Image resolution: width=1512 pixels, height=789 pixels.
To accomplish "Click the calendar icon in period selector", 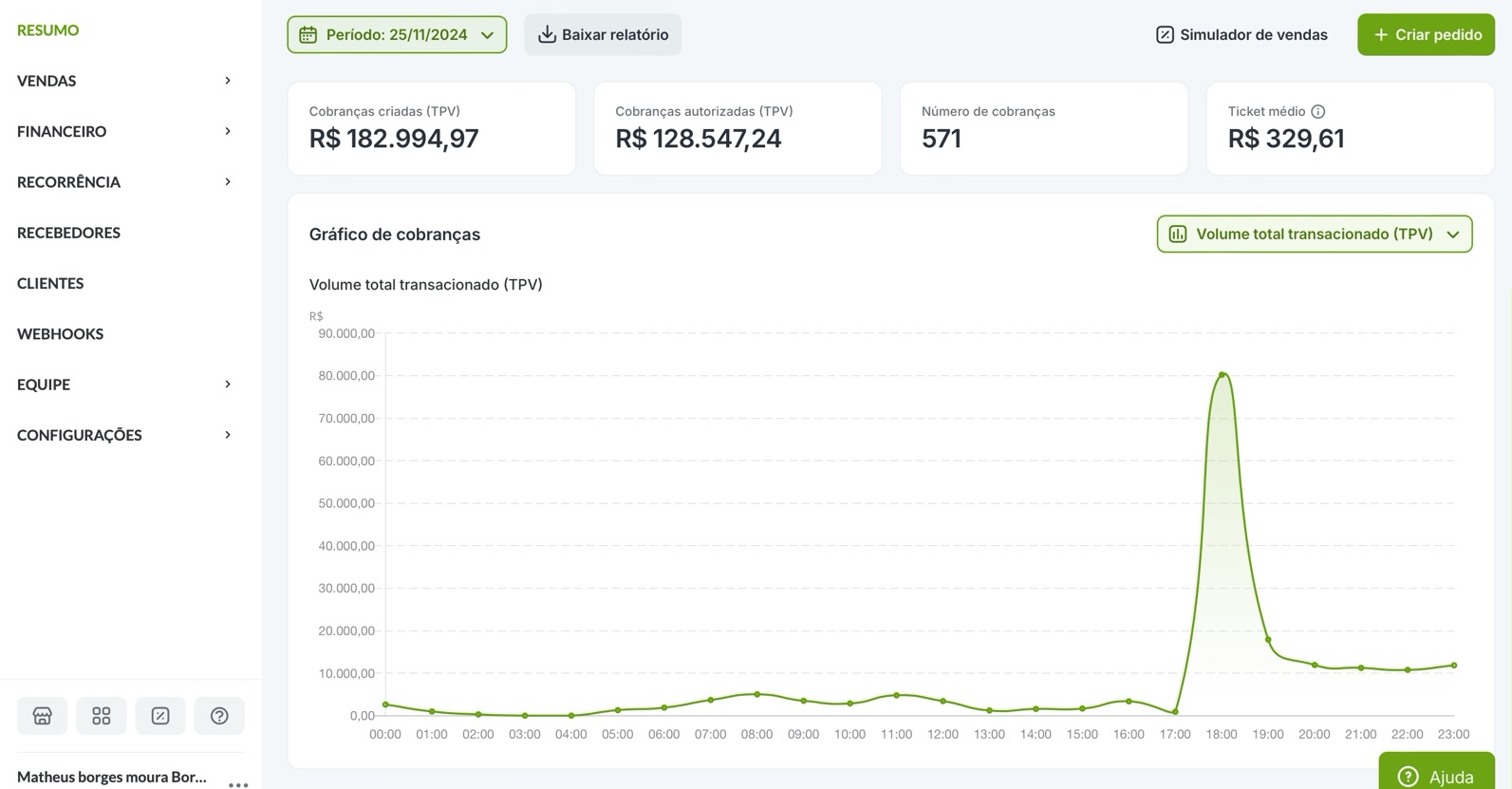I will (308, 35).
